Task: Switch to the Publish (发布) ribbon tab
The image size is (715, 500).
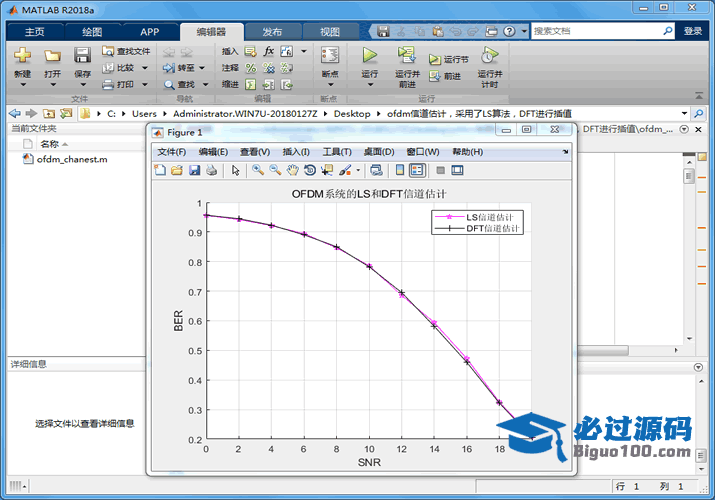Action: point(272,31)
